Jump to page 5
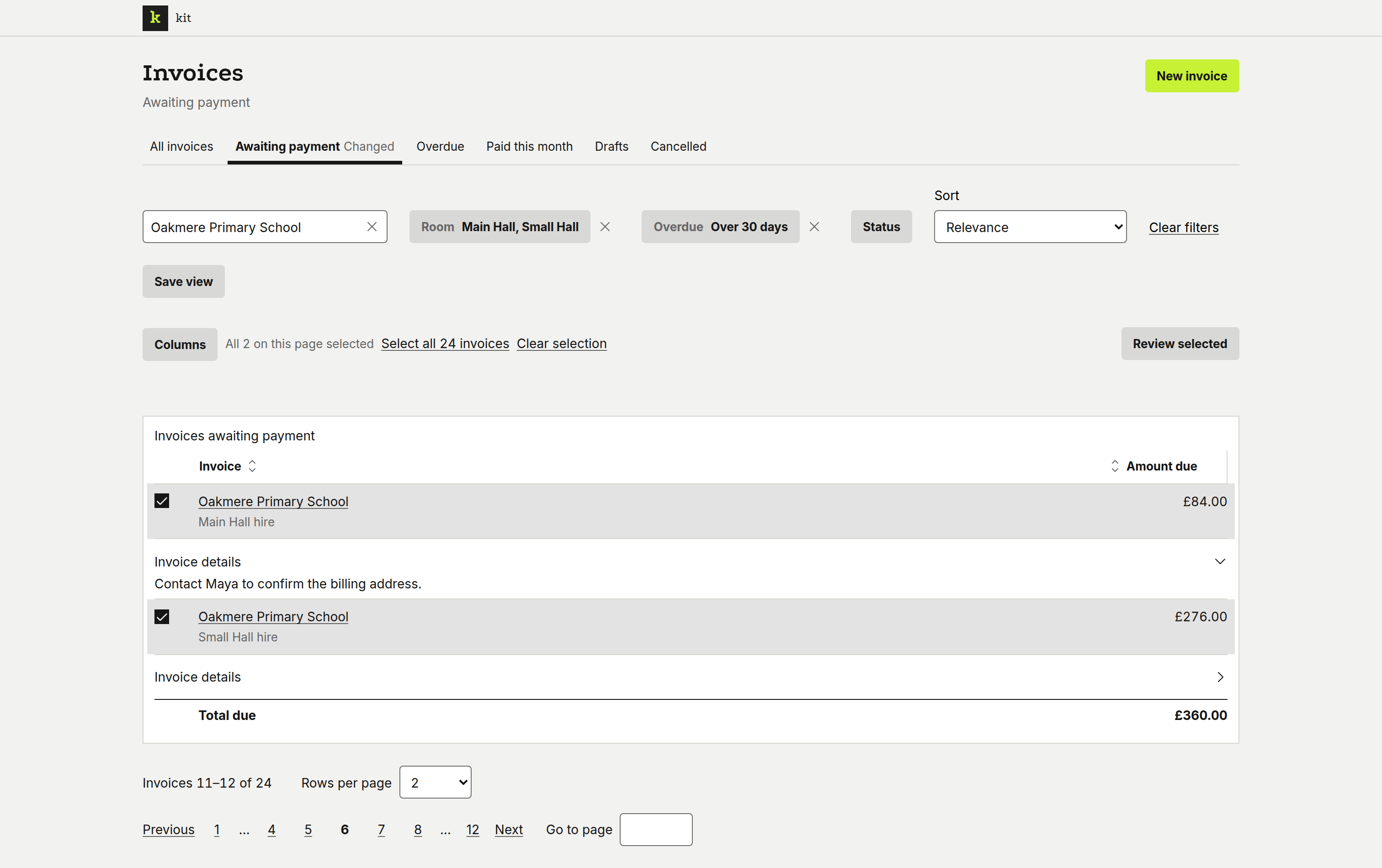Image resolution: width=1382 pixels, height=868 pixels. click(308, 830)
